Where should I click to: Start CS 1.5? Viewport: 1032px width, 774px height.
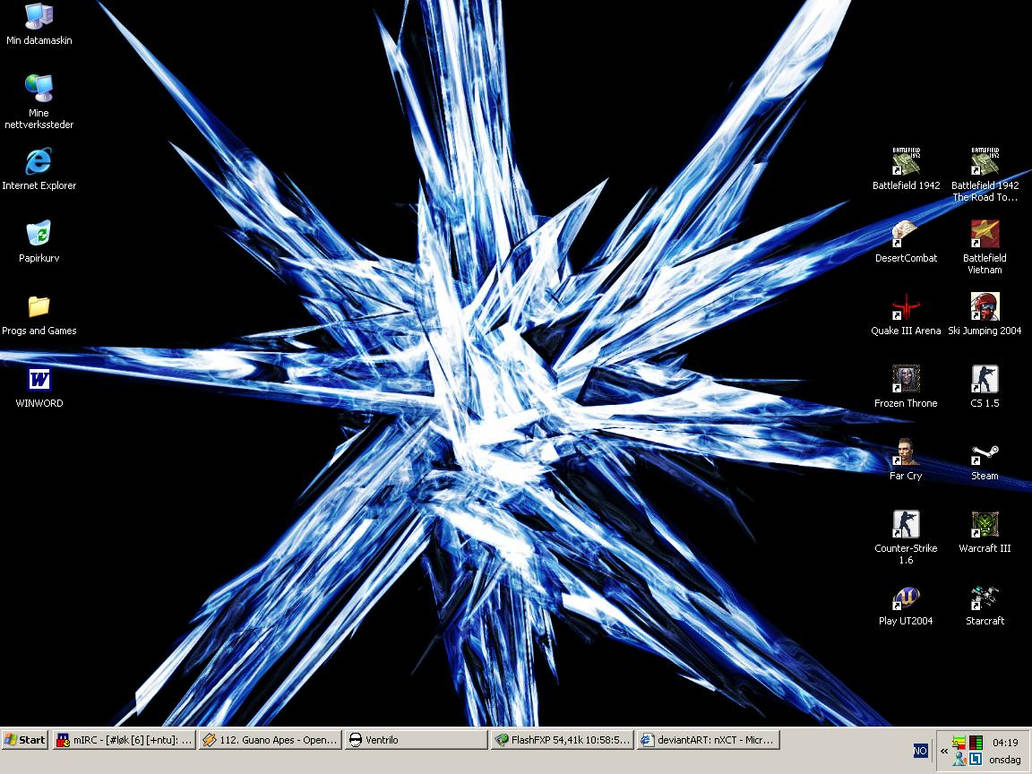[984, 379]
